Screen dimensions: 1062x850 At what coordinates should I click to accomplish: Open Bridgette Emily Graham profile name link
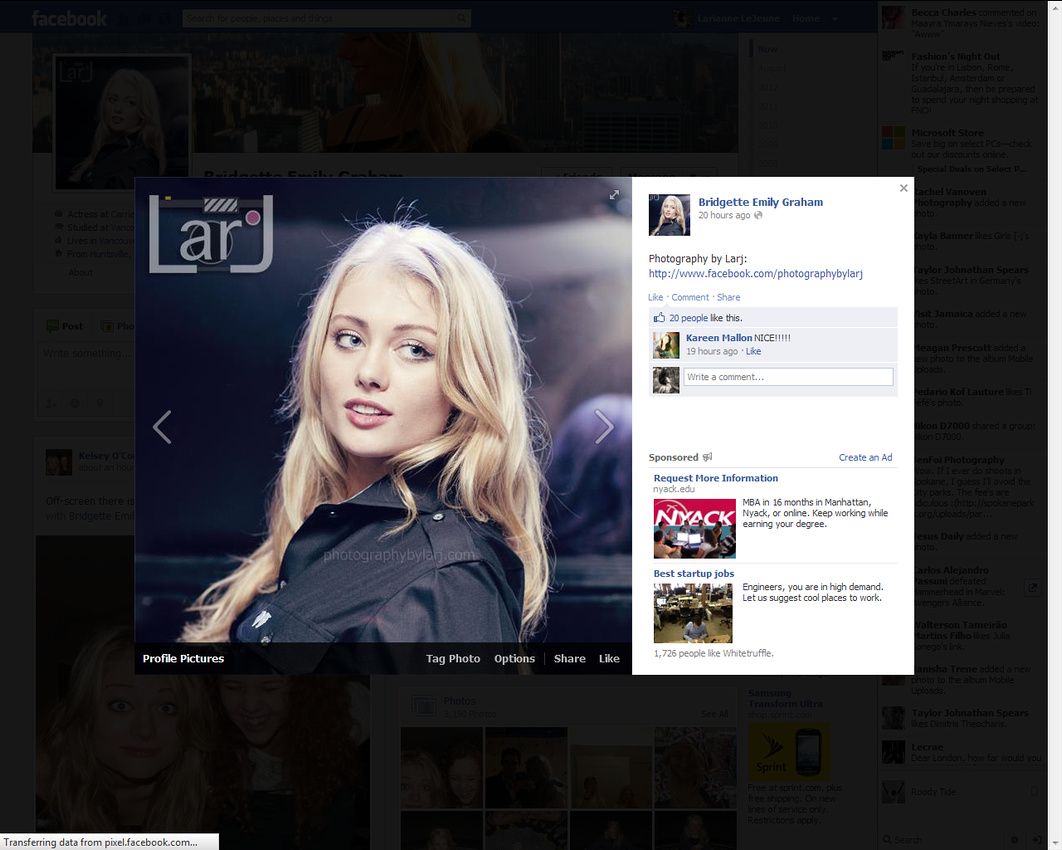point(761,202)
